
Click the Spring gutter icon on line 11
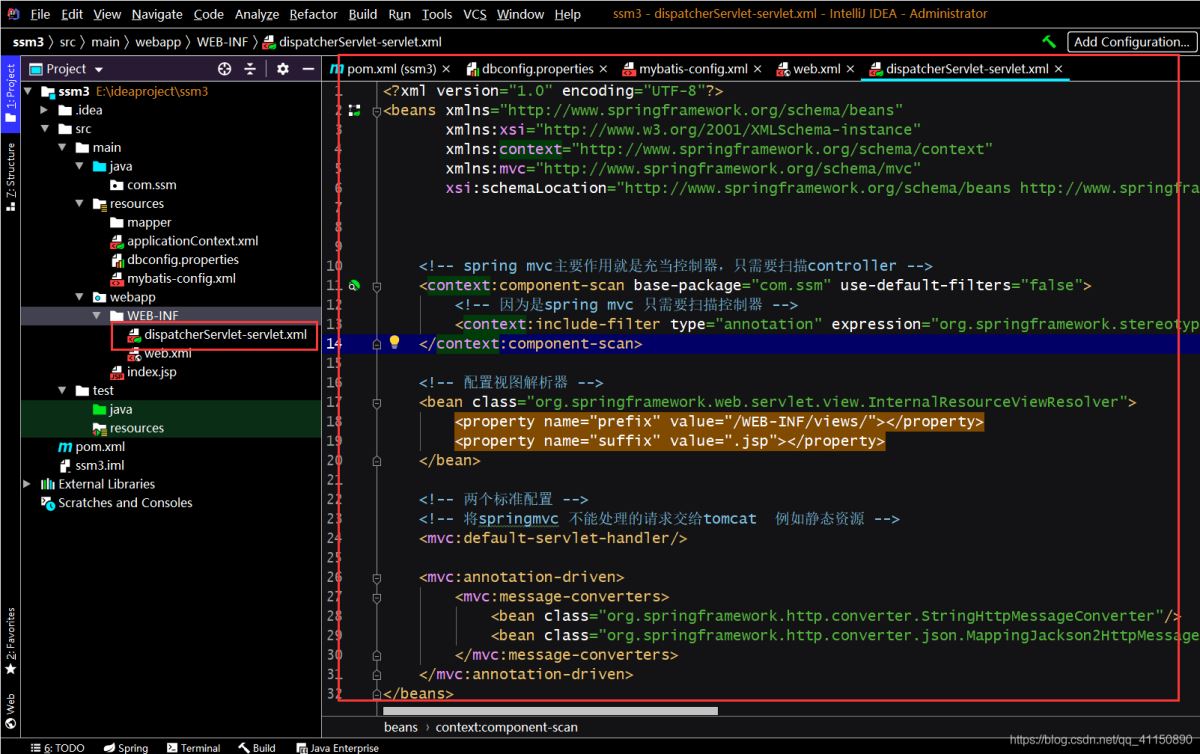pos(353,286)
